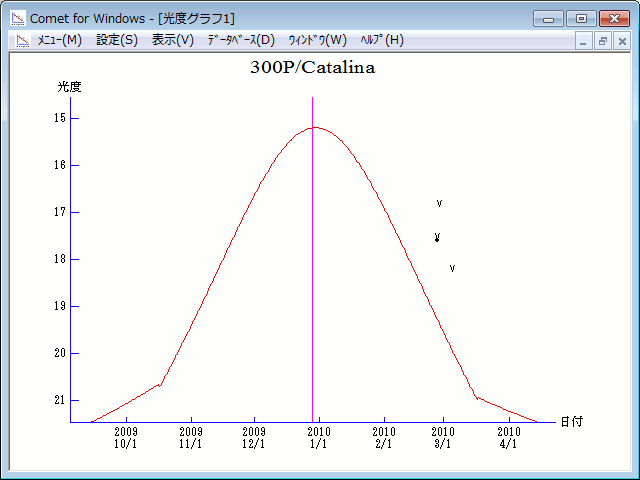Click the graph document icon in menu bar
The height and width of the screenshot is (480, 640).
tap(21, 40)
